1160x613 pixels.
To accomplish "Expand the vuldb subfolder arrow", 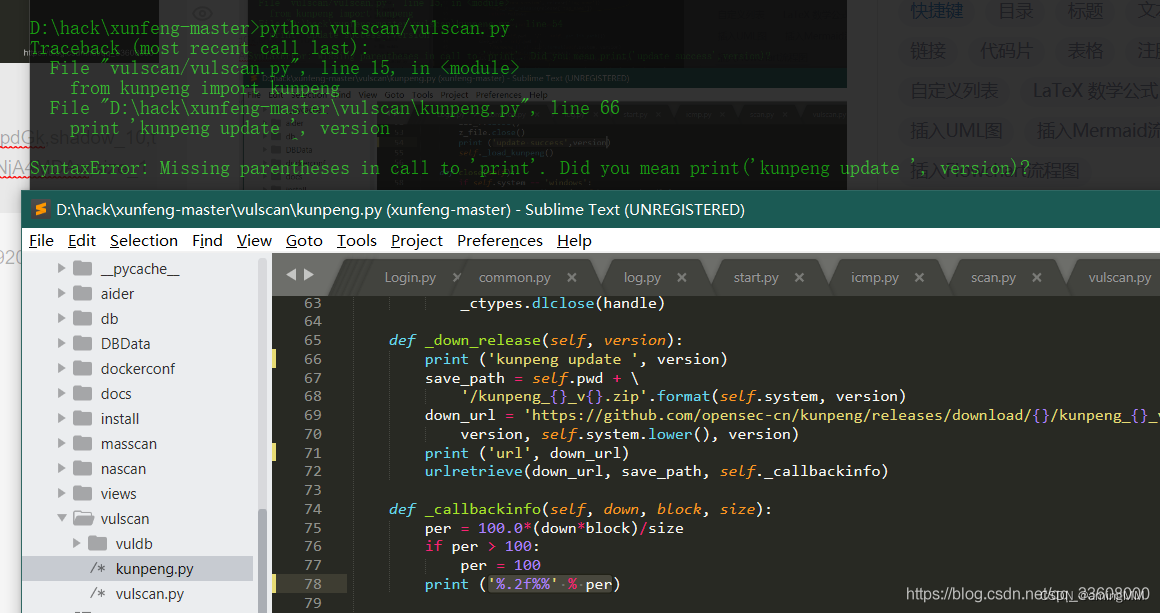I will click(76, 543).
